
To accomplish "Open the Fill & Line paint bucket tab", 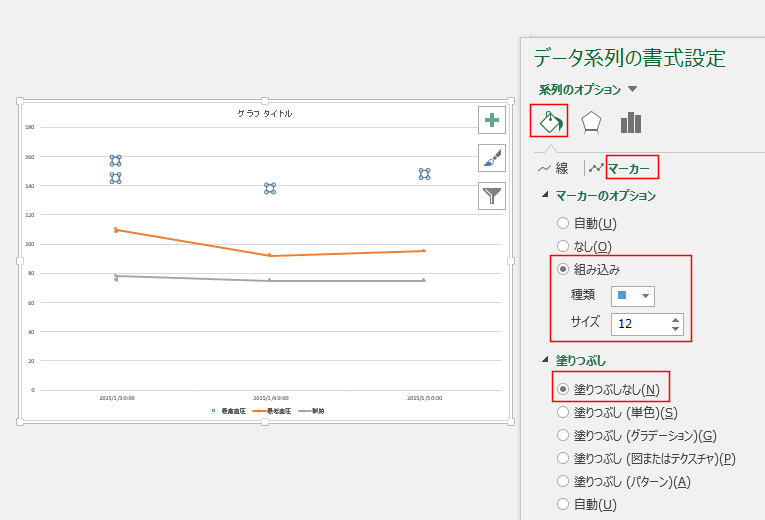I will pos(549,122).
